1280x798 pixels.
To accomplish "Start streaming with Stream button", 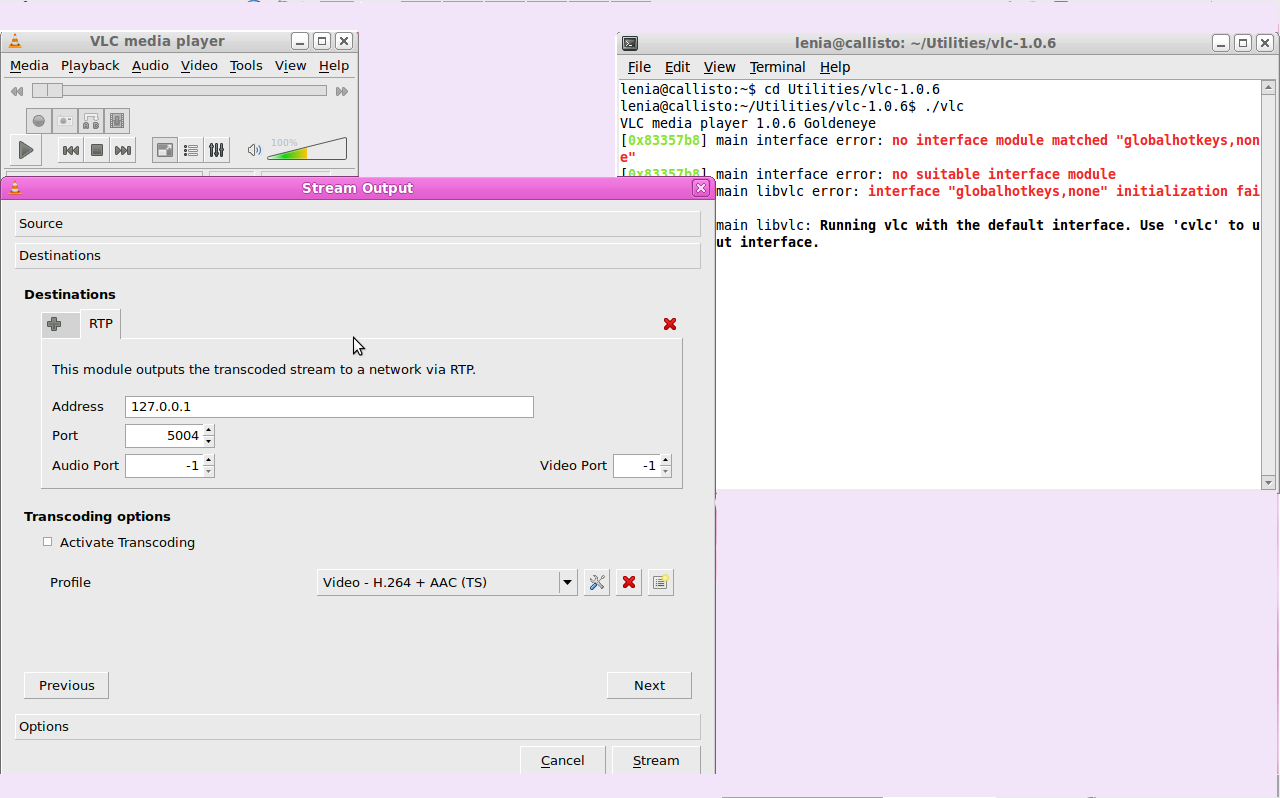I will tap(656, 760).
